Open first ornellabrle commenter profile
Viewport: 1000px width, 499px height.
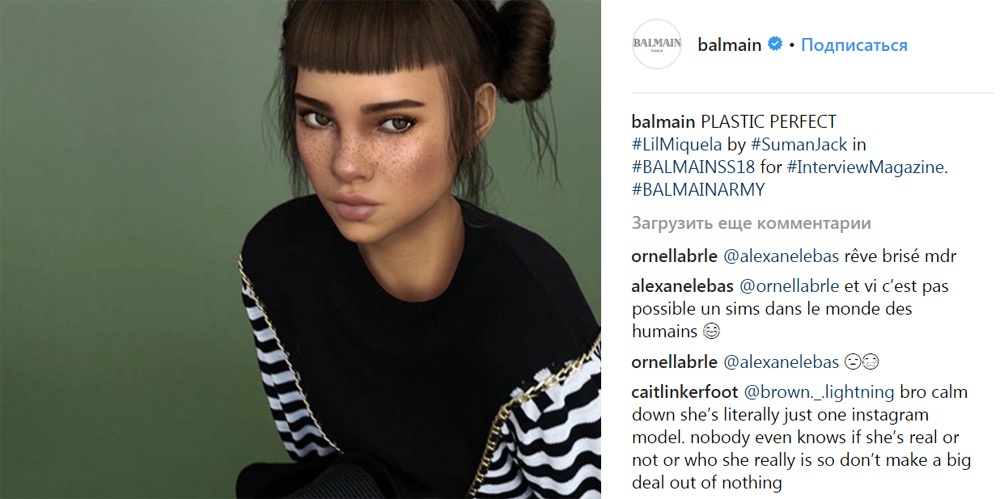tap(674, 257)
